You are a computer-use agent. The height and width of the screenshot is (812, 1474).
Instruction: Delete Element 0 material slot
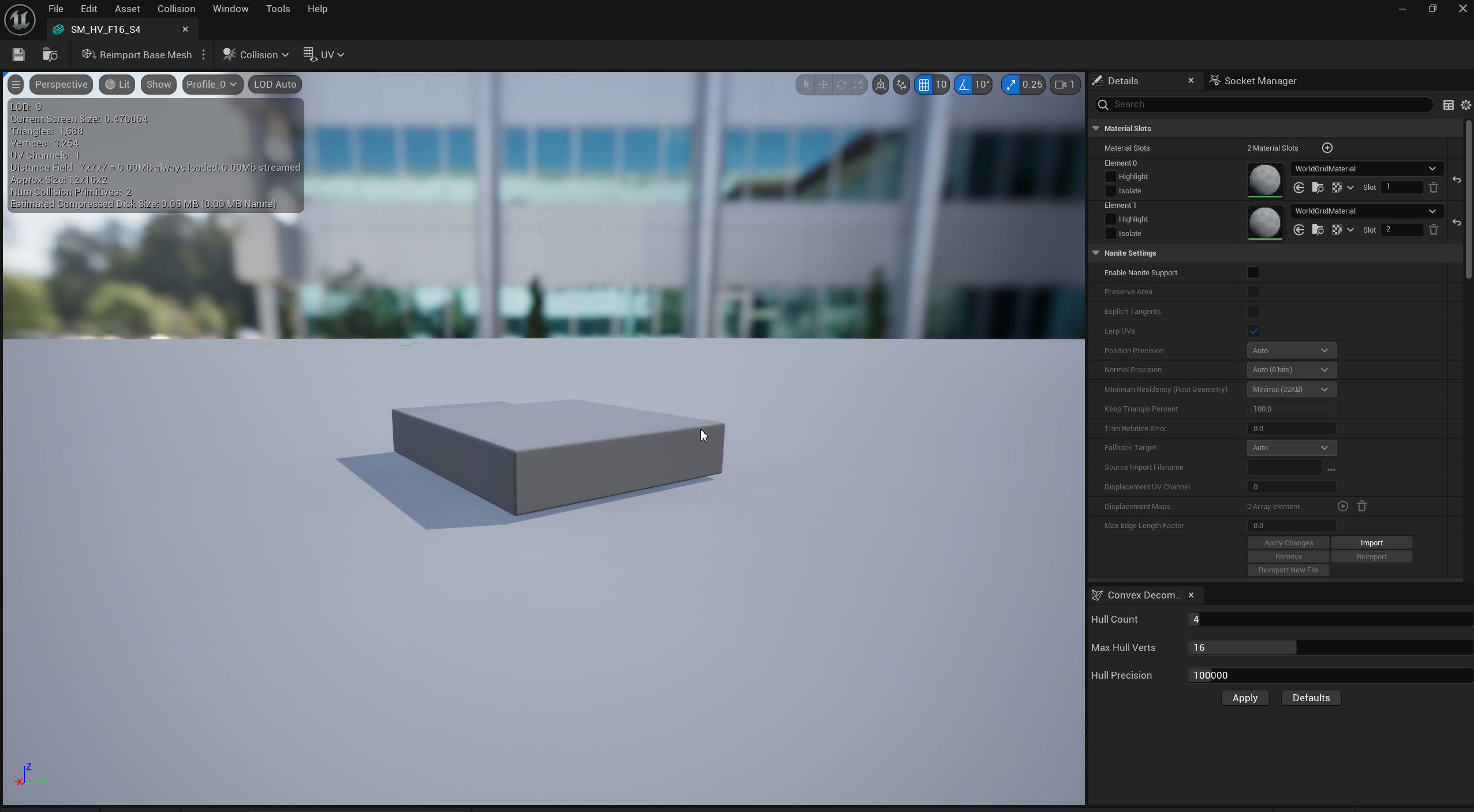pos(1433,188)
